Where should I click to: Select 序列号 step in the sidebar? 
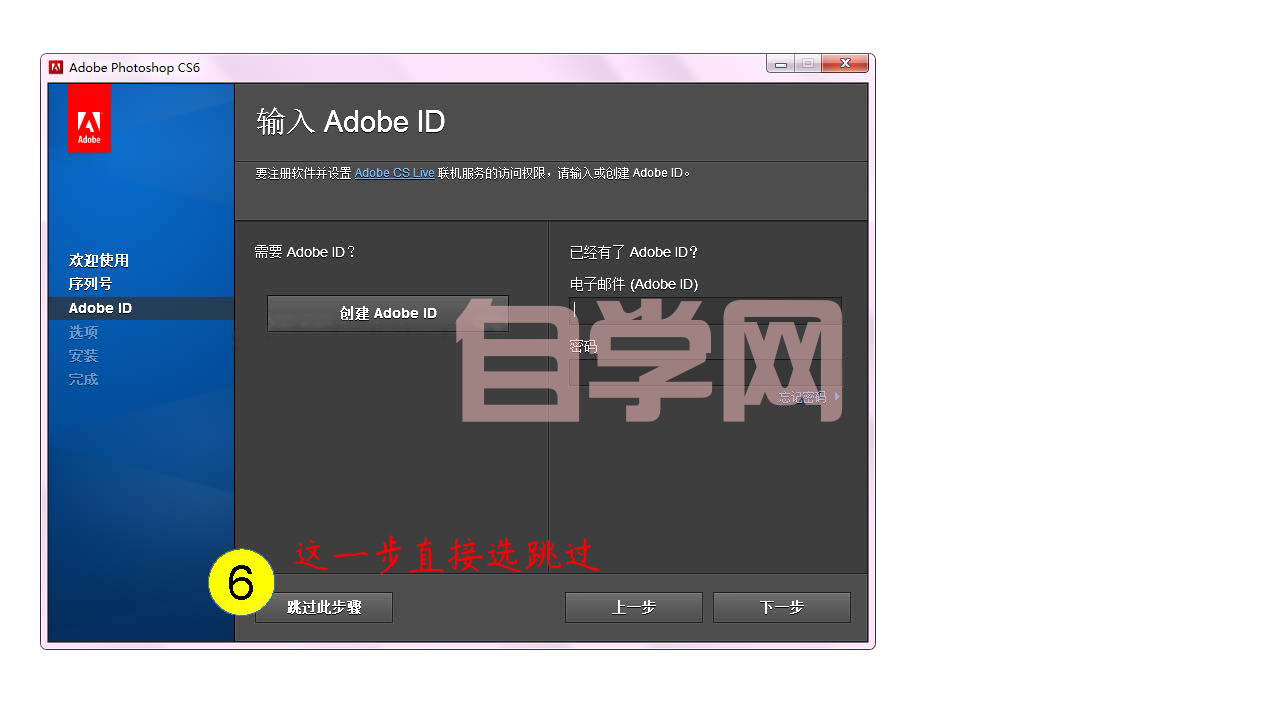[90, 284]
